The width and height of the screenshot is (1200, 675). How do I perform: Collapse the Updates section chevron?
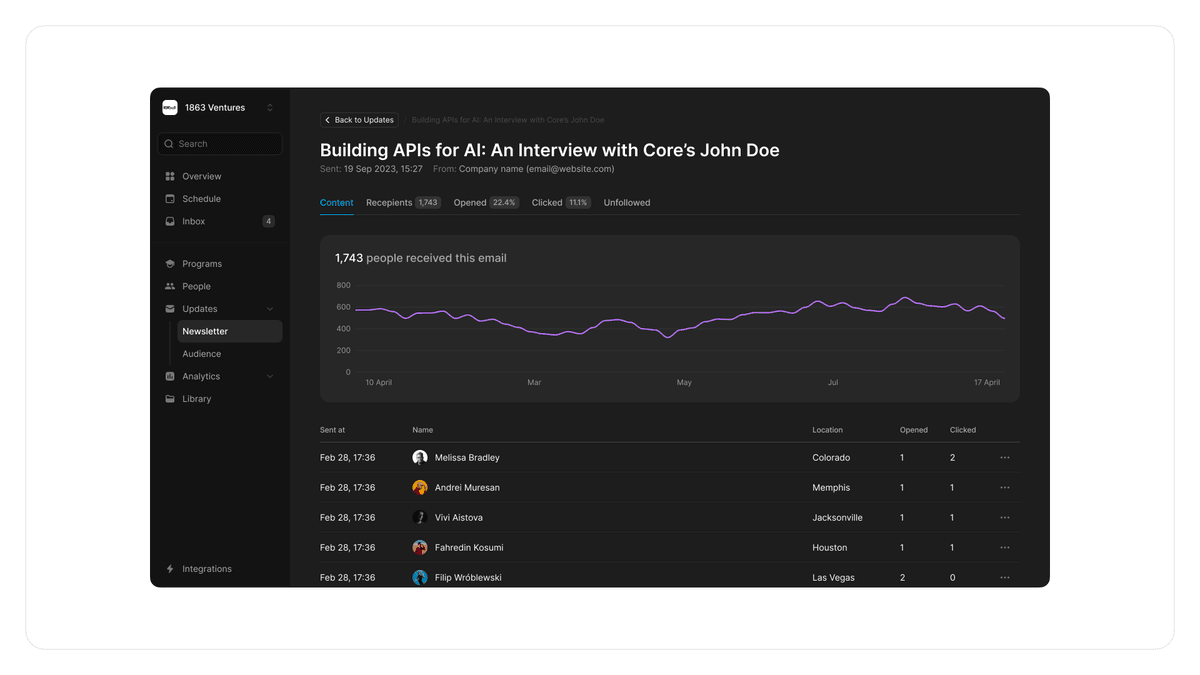tap(270, 309)
